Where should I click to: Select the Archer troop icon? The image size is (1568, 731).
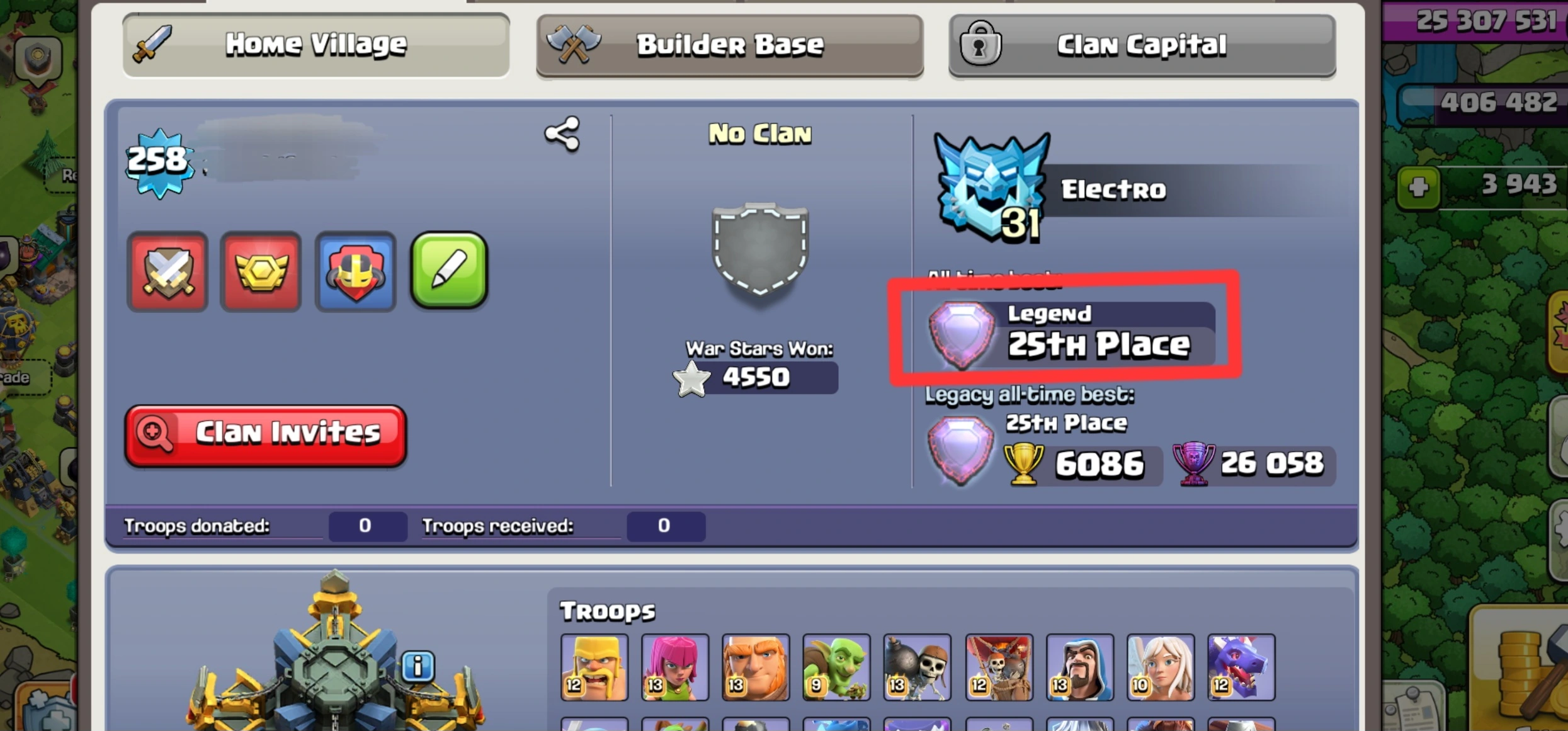pos(675,667)
